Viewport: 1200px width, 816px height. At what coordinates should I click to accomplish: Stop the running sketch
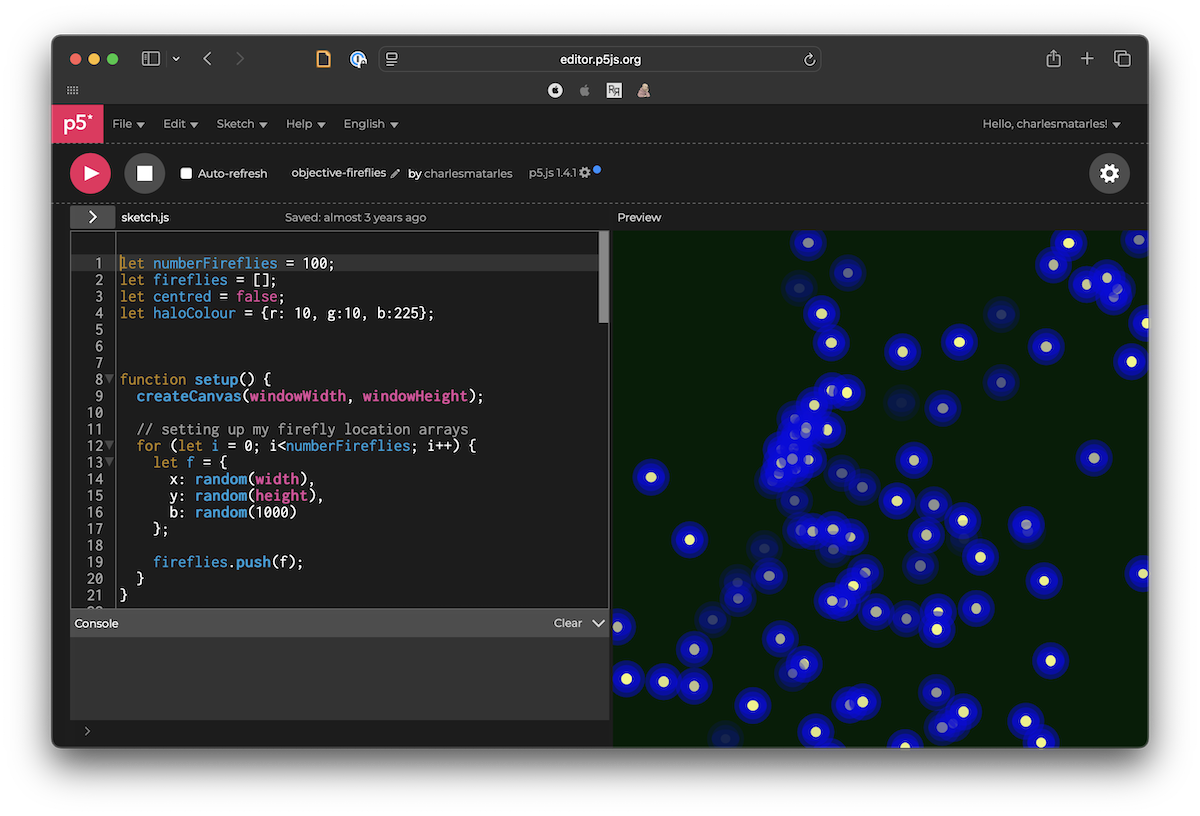pos(144,172)
